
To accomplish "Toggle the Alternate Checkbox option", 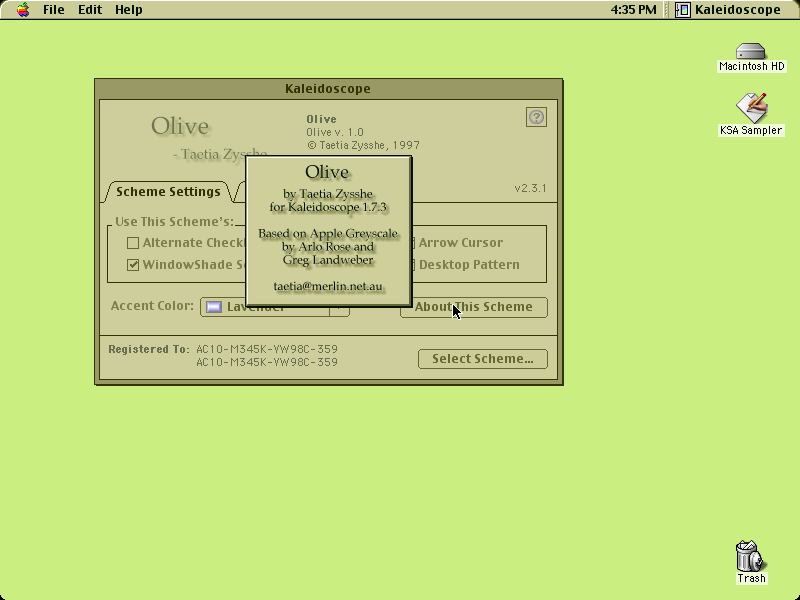I will tap(133, 243).
